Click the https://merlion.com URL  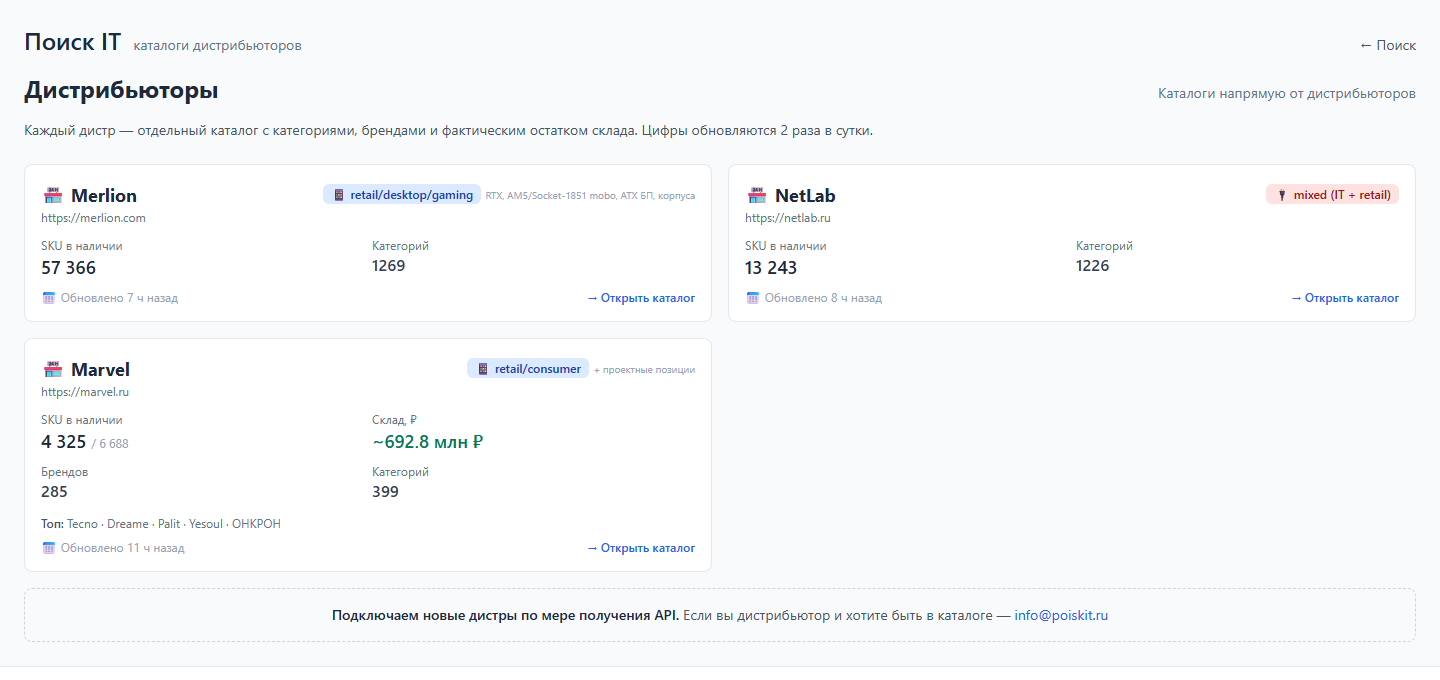[93, 218]
